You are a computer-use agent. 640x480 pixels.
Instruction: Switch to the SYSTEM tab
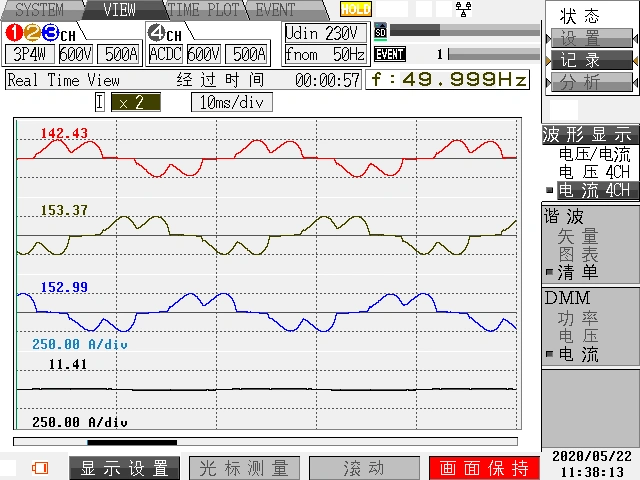point(38,10)
